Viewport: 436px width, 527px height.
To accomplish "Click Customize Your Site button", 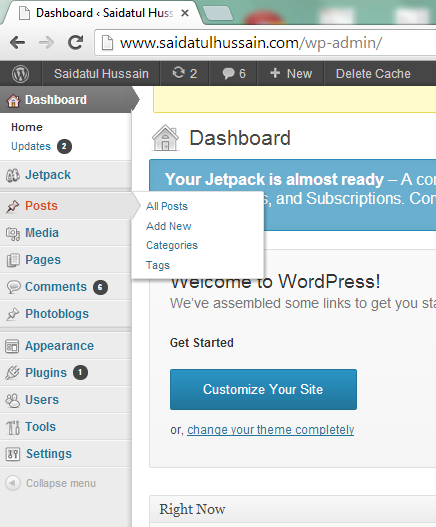I will coord(263,389).
